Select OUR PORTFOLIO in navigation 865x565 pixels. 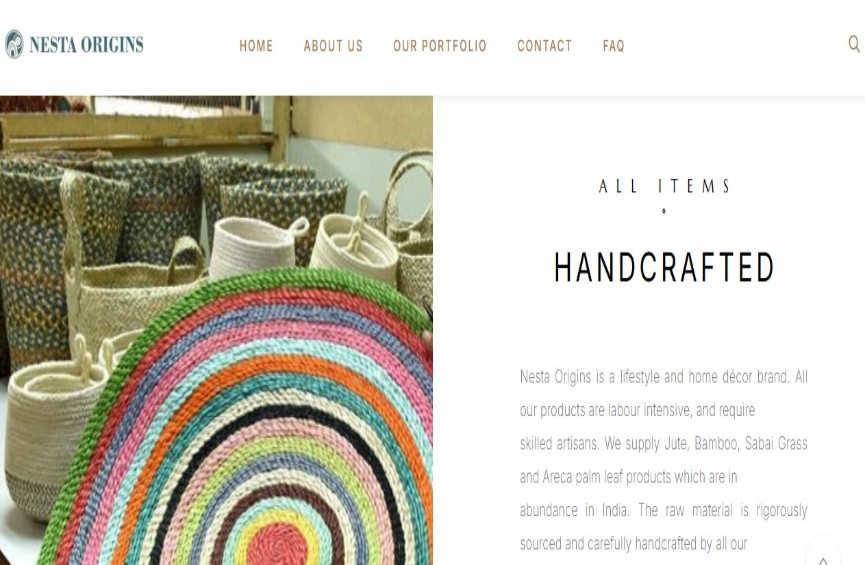[x=440, y=46]
